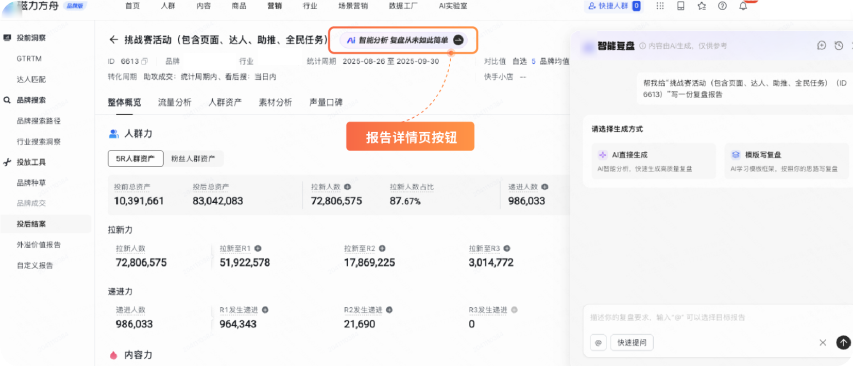Switch to the 素材分析 tab
Screen dimensions: 853x366
275,102
